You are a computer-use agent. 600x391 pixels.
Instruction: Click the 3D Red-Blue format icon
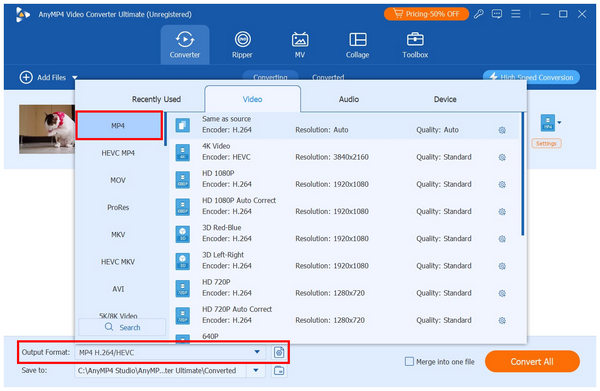tap(183, 234)
